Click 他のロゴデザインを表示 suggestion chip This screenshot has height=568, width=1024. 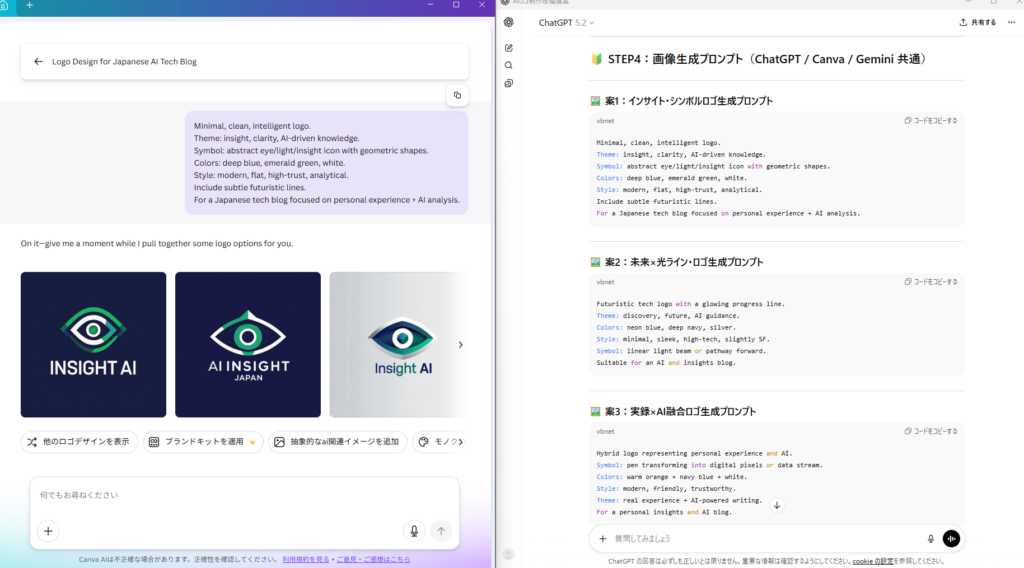point(80,441)
